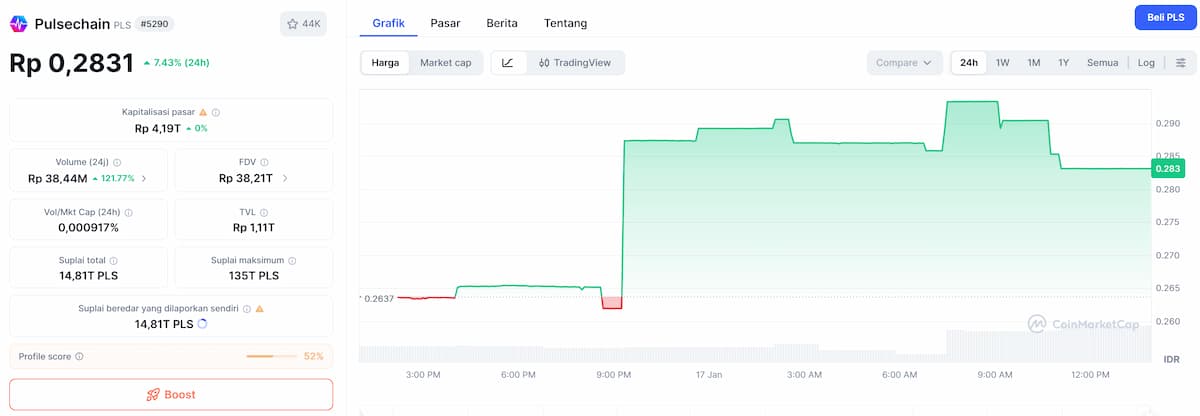Click the 52% profile score value

pyautogui.click(x=314, y=356)
